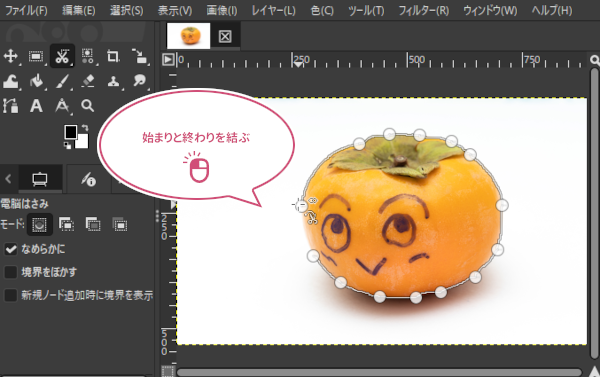
Task: Click the first scissors node to close the path
Action: click(x=302, y=206)
